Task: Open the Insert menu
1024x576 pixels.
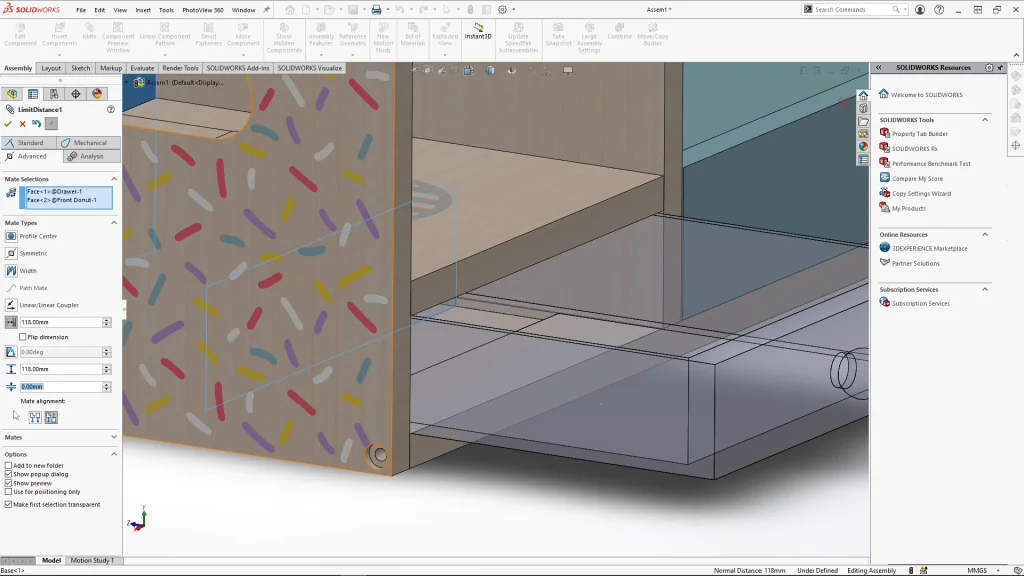Action: (143, 10)
